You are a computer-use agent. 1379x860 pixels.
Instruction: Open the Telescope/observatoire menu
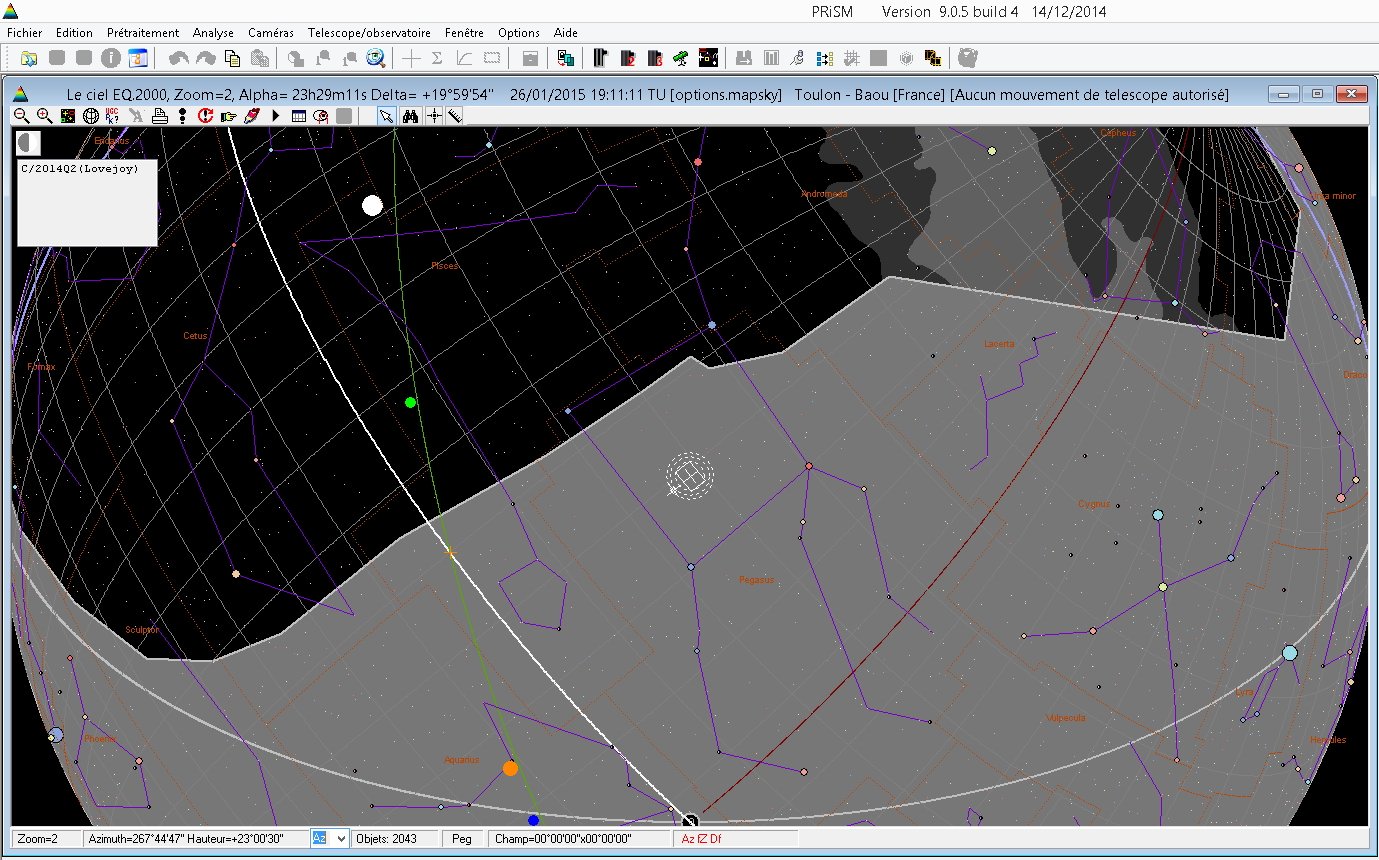click(x=369, y=33)
